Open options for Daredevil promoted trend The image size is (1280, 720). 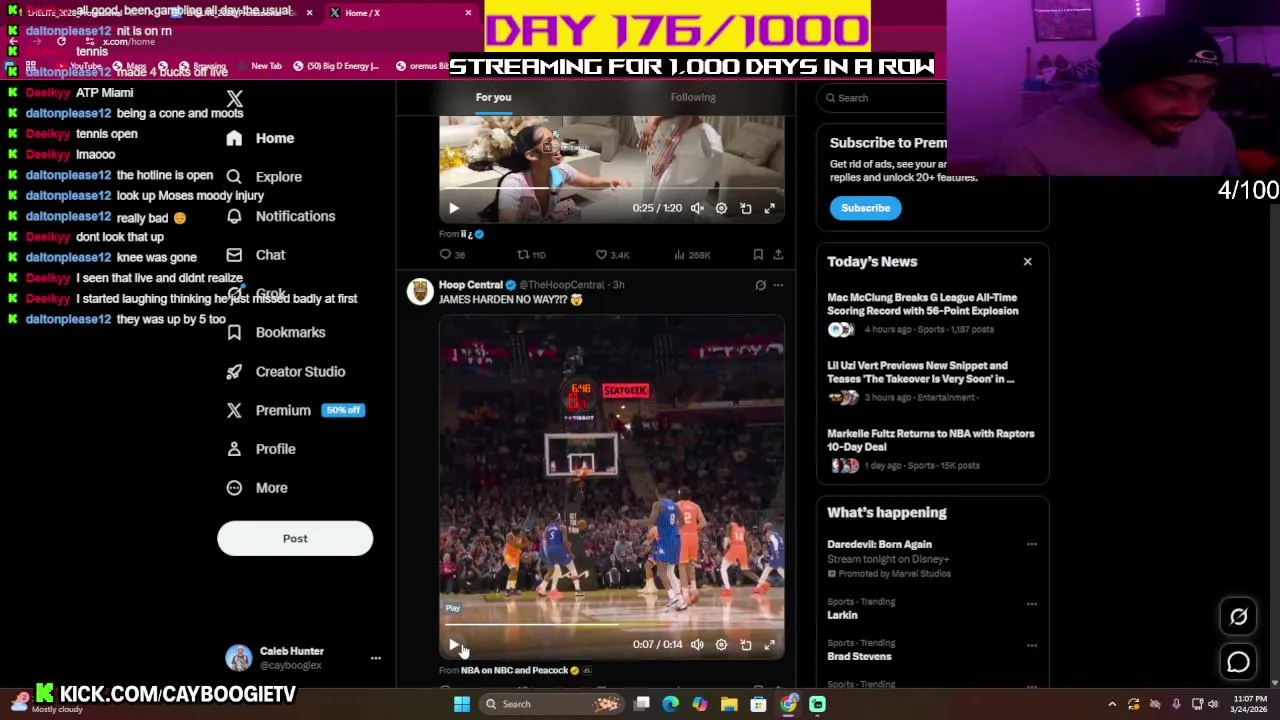click(x=1031, y=545)
